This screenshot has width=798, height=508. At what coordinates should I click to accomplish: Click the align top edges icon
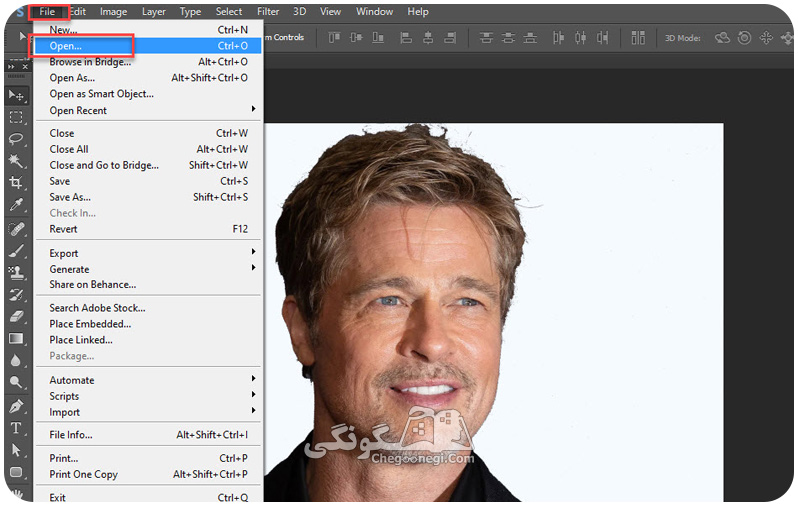(x=334, y=37)
